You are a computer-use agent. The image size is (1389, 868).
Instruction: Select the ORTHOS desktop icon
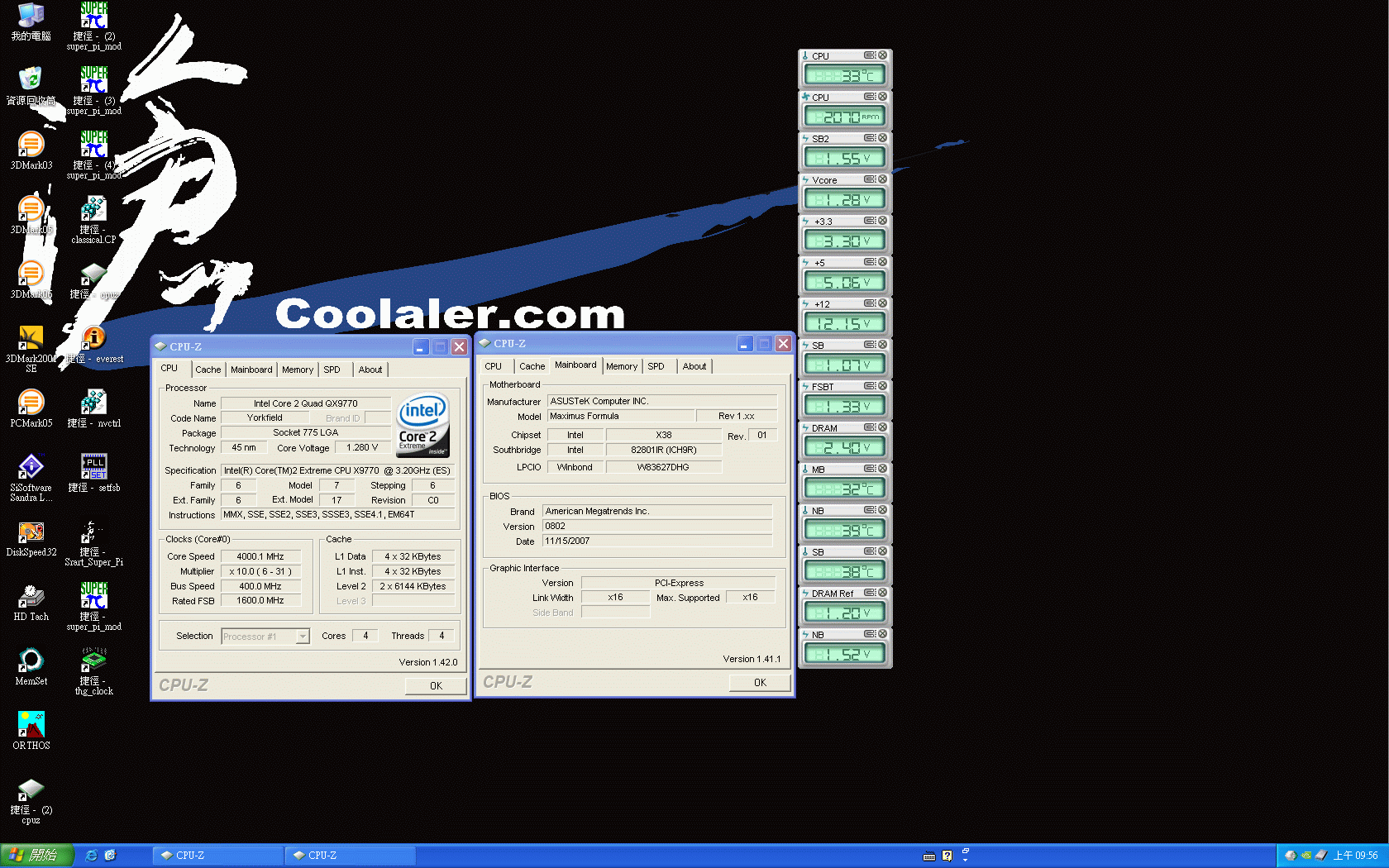click(31, 731)
